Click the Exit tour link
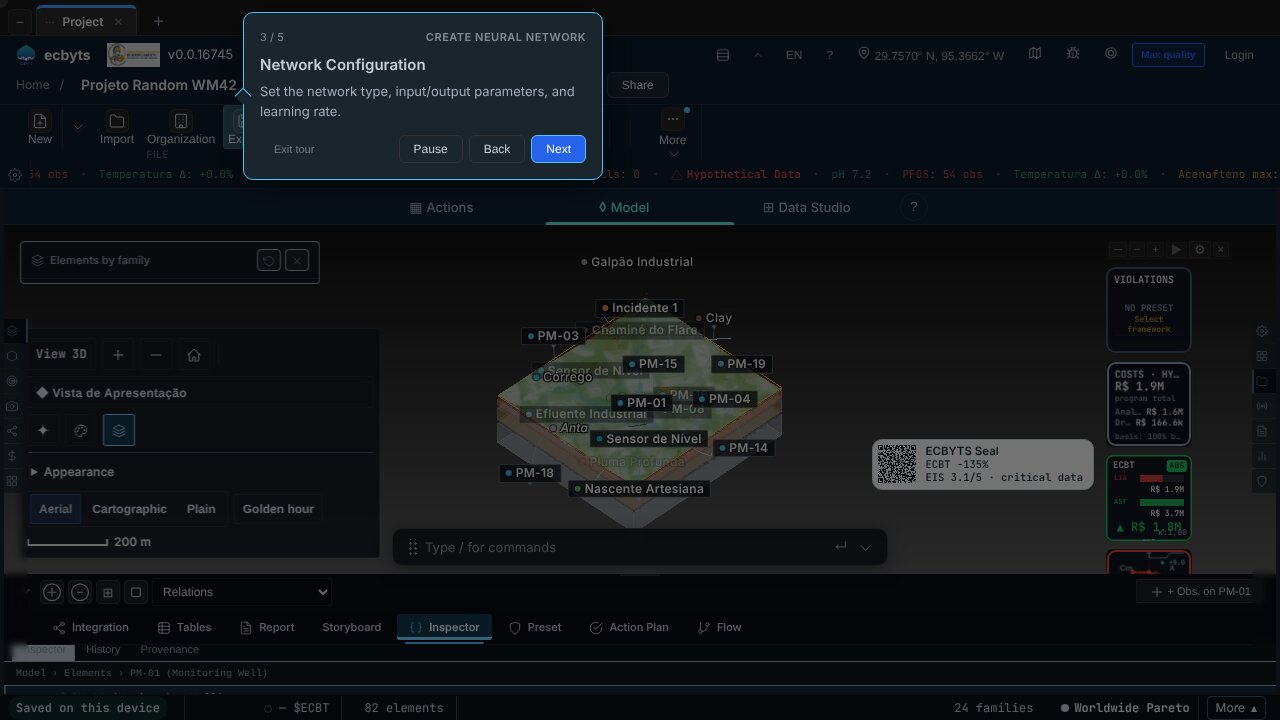The width and height of the screenshot is (1280, 720). [x=294, y=149]
